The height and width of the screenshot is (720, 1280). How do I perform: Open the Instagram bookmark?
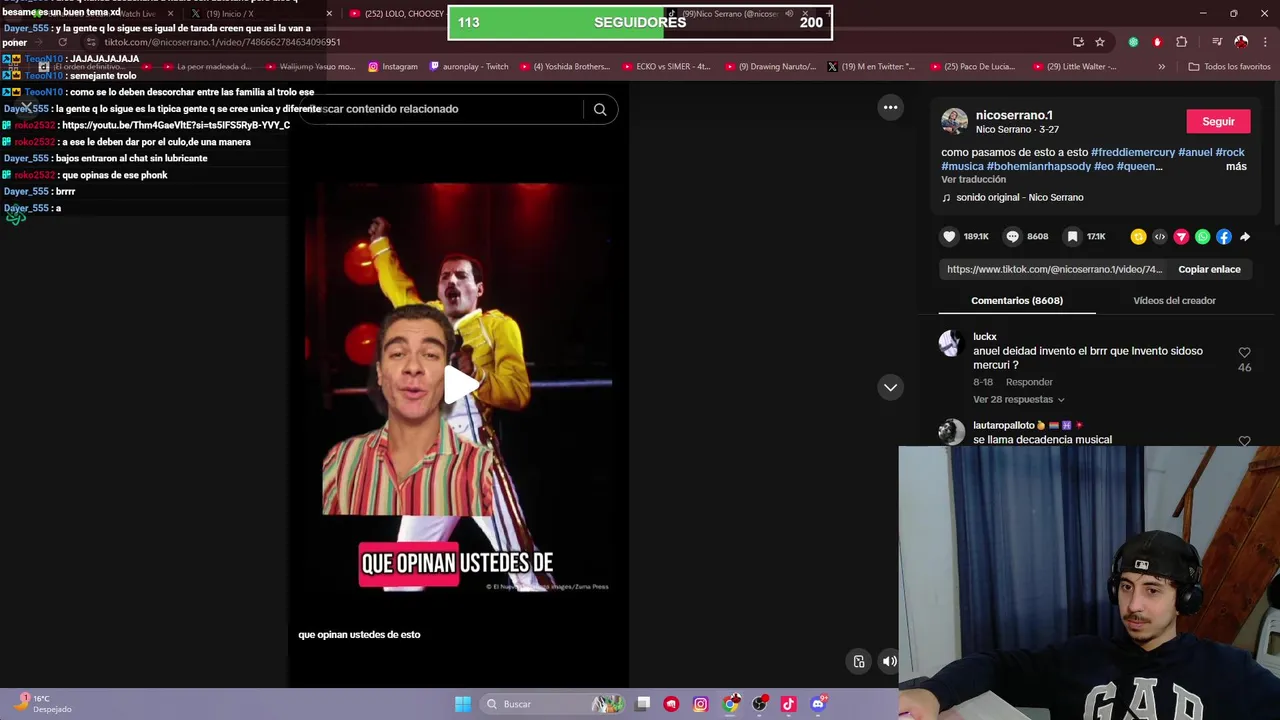click(393, 67)
